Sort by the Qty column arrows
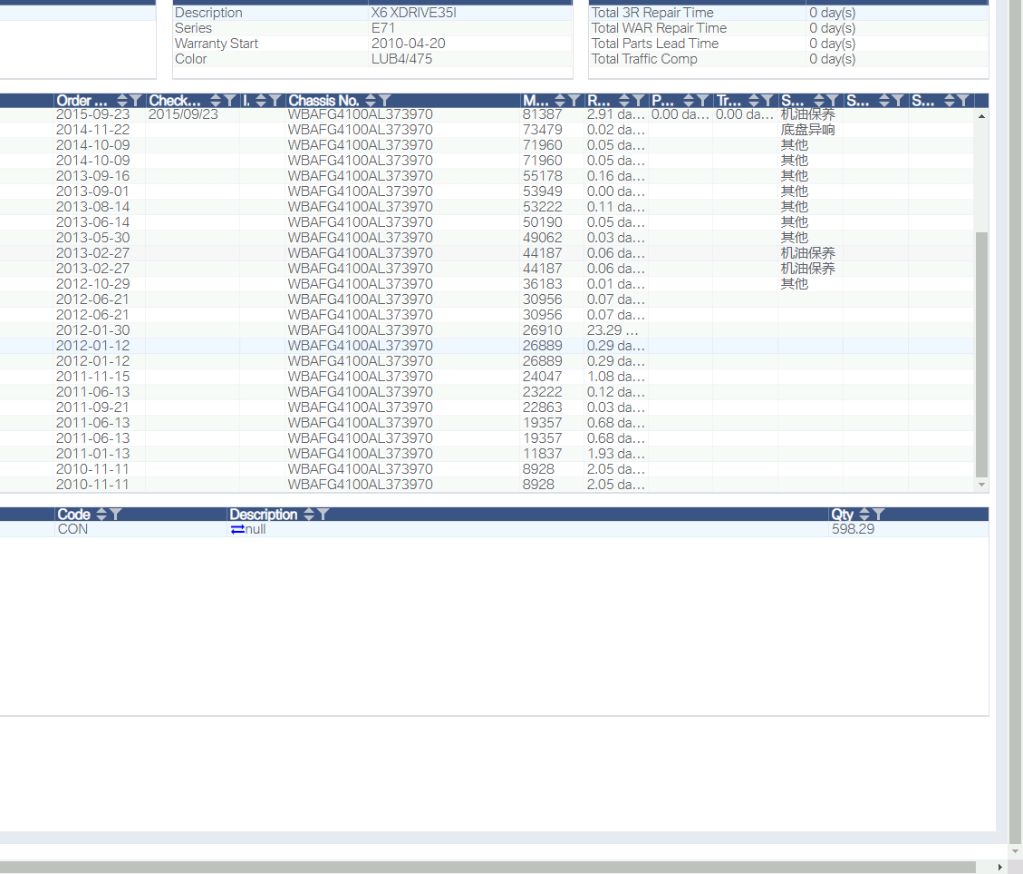 864,514
